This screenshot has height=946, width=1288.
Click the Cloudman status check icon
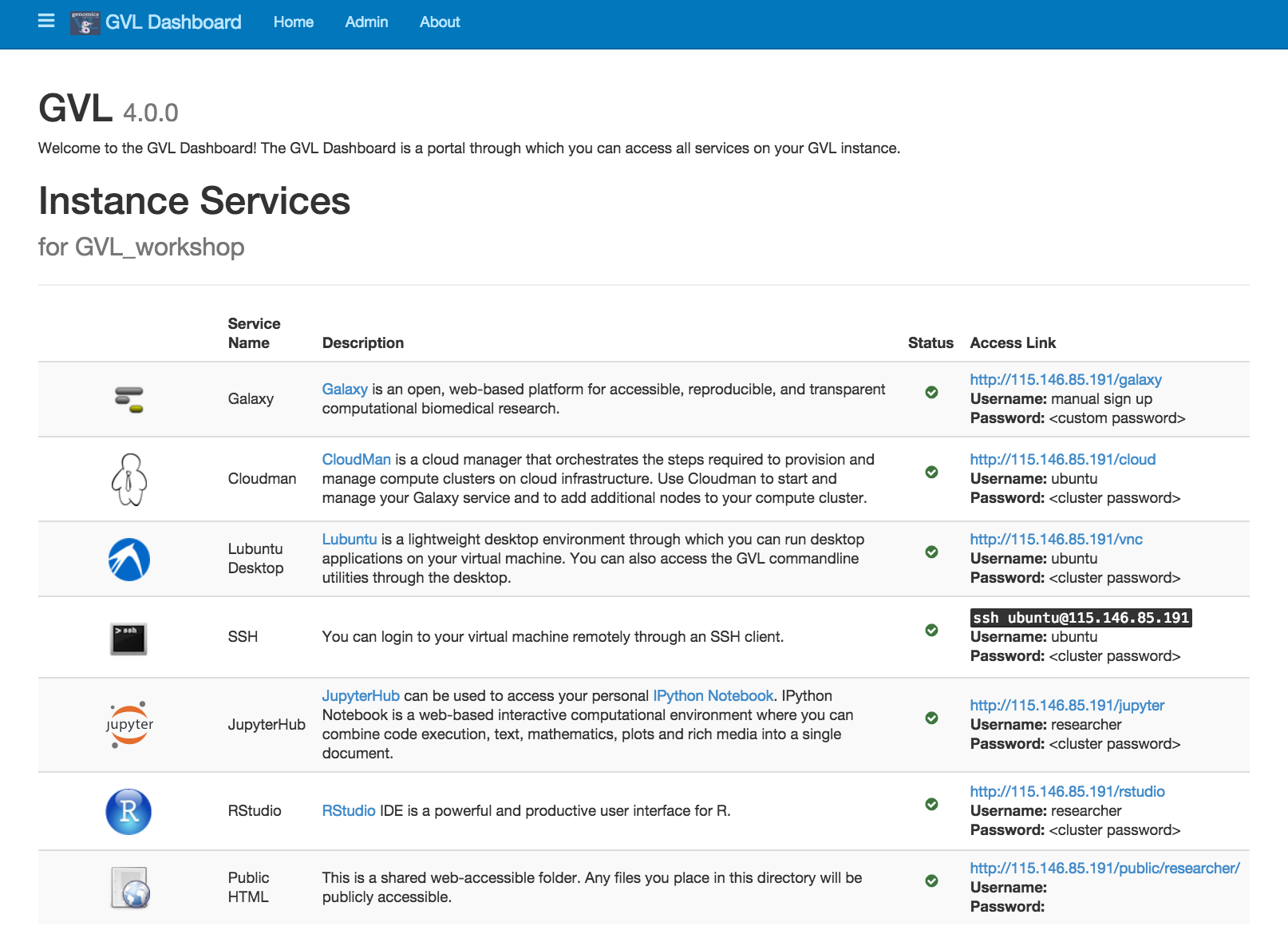point(931,472)
